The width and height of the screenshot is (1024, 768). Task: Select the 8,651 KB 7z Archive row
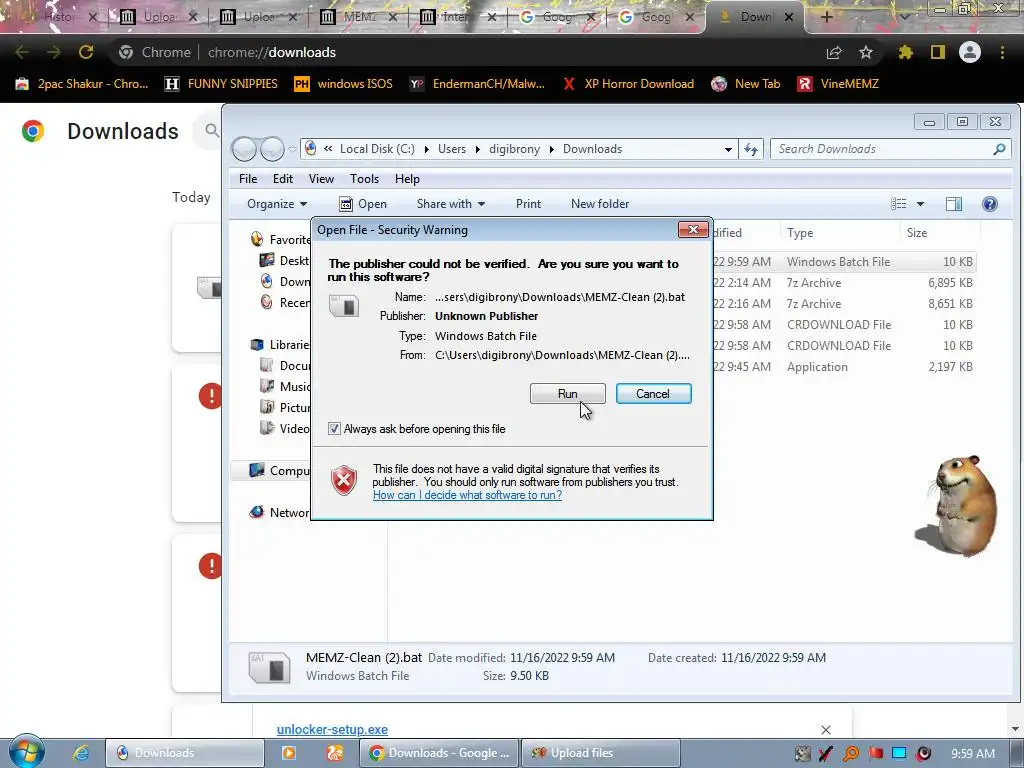point(844,304)
